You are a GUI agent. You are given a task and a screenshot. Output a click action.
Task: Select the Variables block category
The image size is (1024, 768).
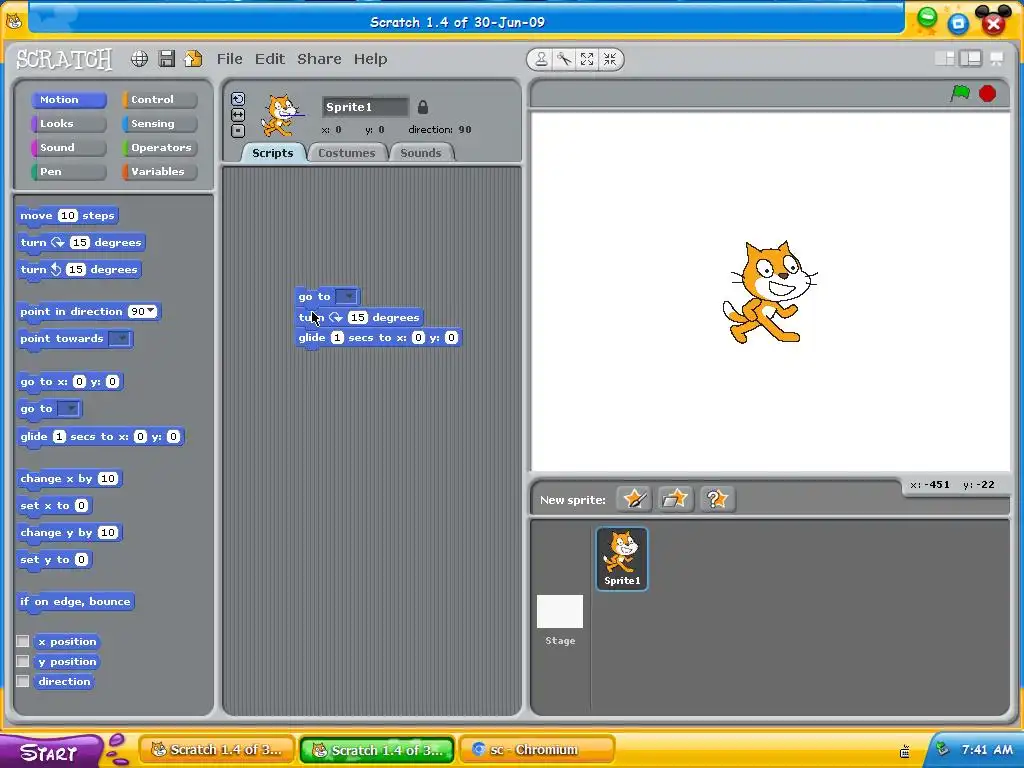click(x=159, y=171)
